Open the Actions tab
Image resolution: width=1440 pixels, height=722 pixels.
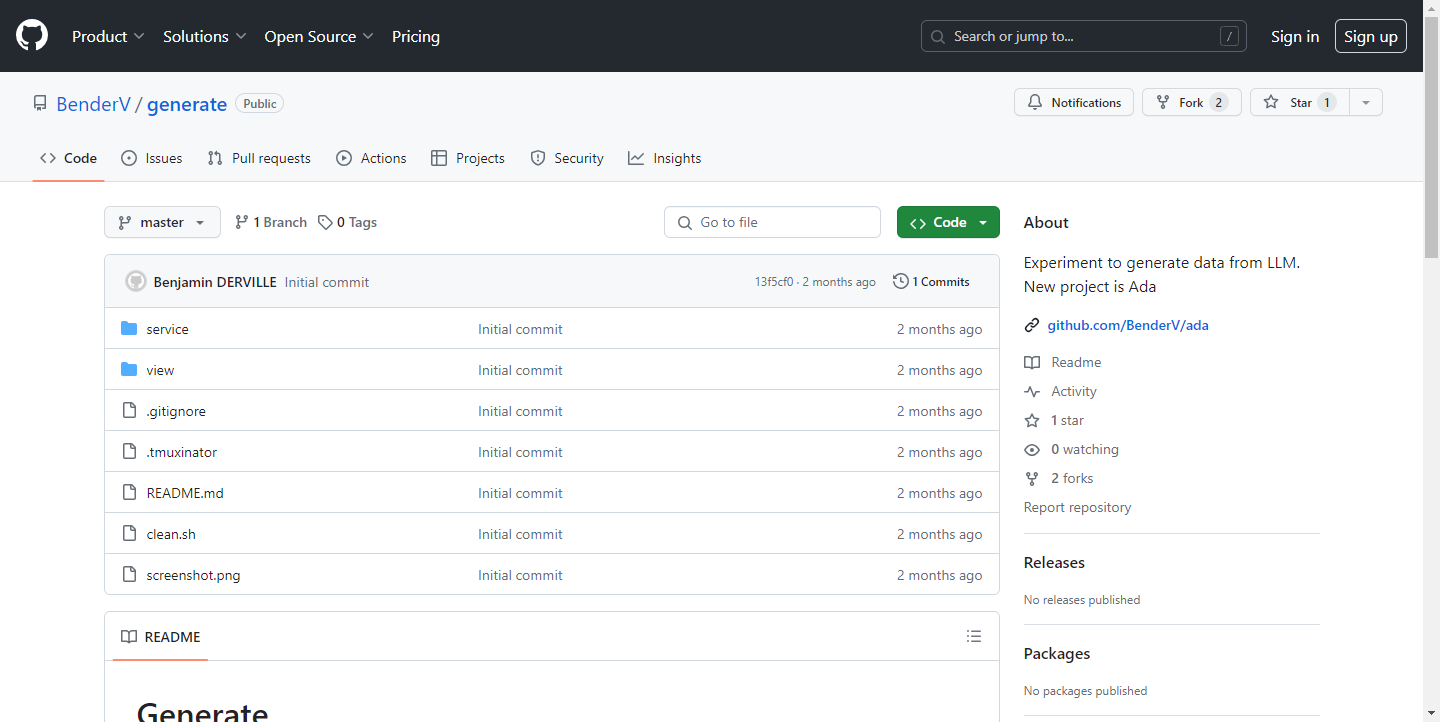tap(371, 158)
